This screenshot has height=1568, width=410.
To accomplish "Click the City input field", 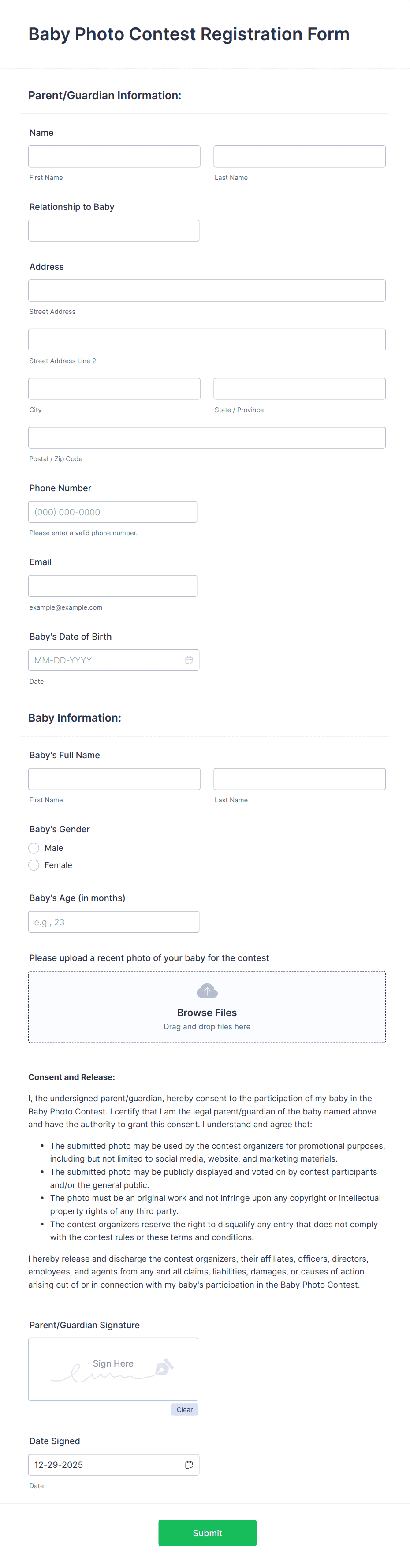I will (114, 388).
